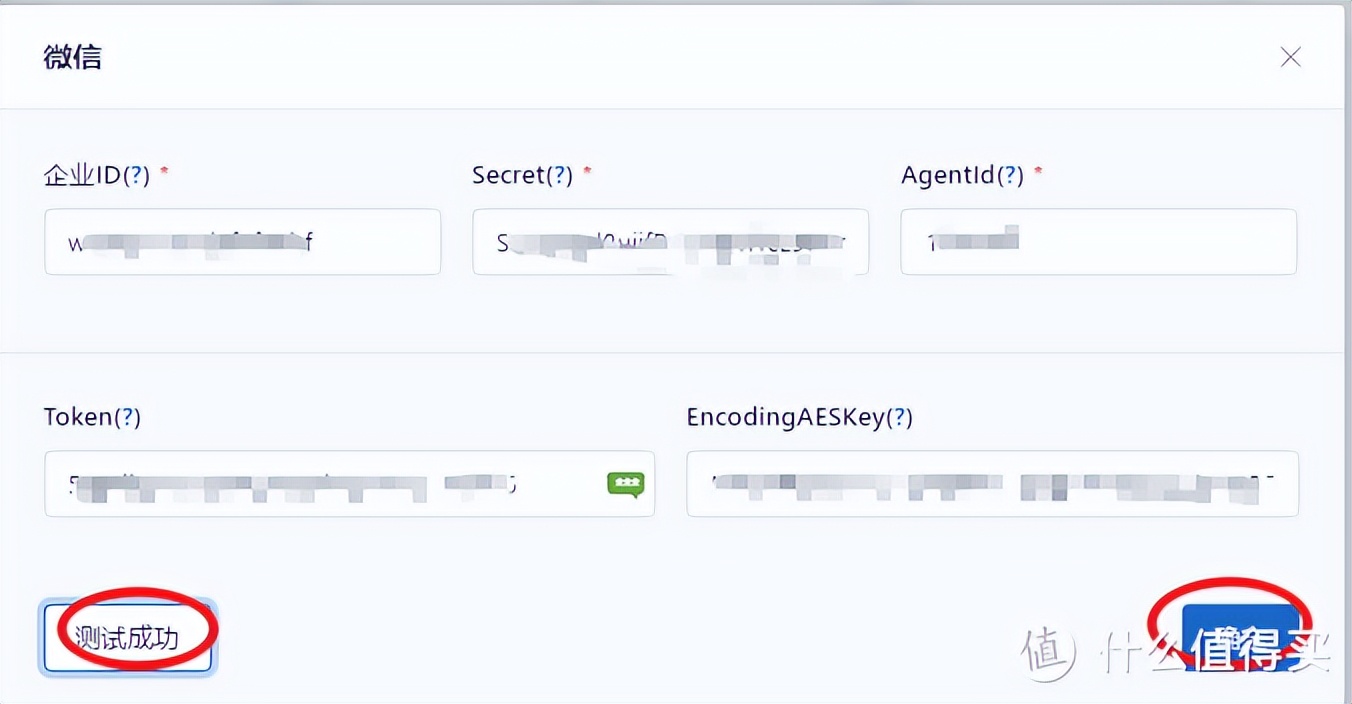1352x704 pixels.
Task: Click the EncodingAESKey label text
Action: tap(785, 417)
